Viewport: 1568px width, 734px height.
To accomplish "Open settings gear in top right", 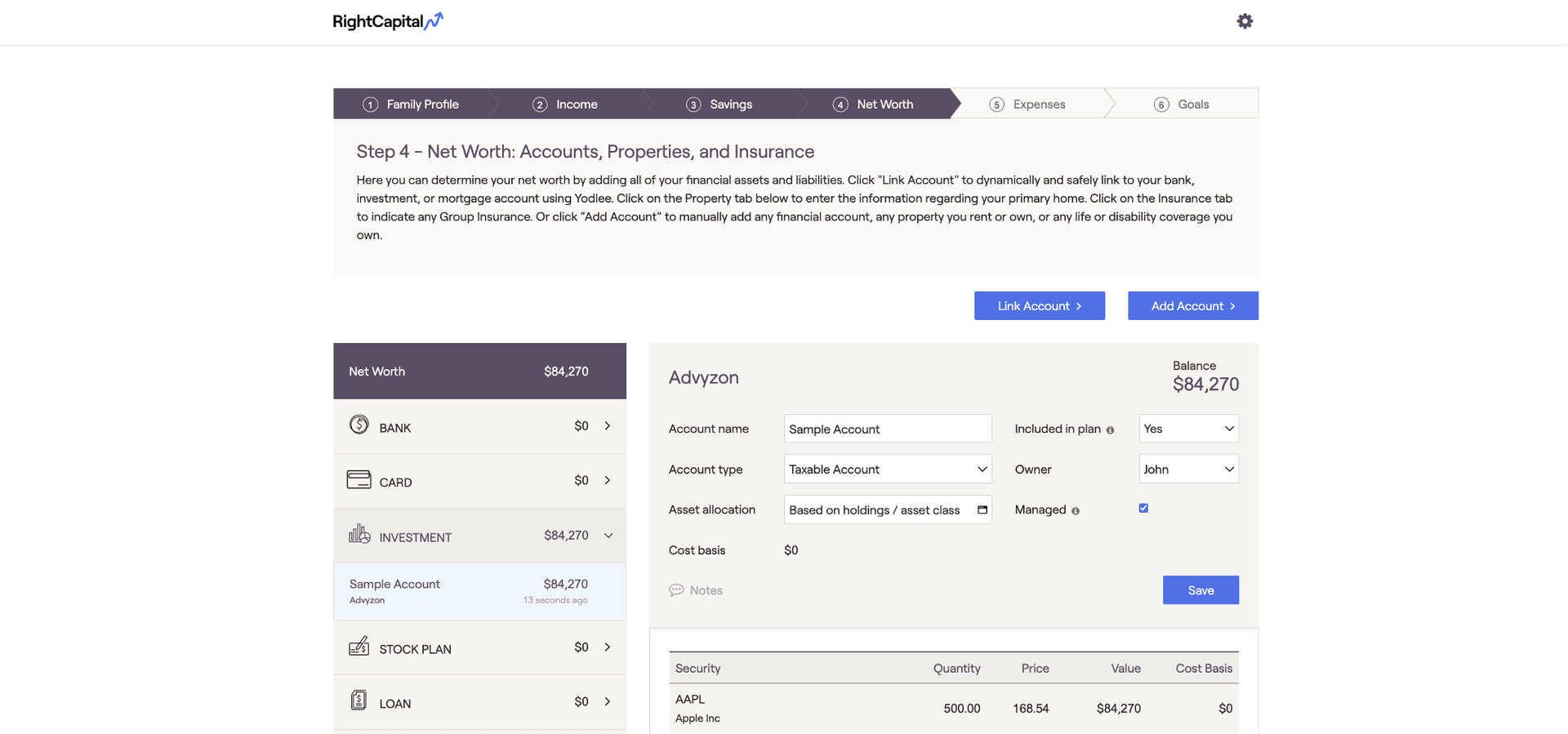I will coord(1244,21).
